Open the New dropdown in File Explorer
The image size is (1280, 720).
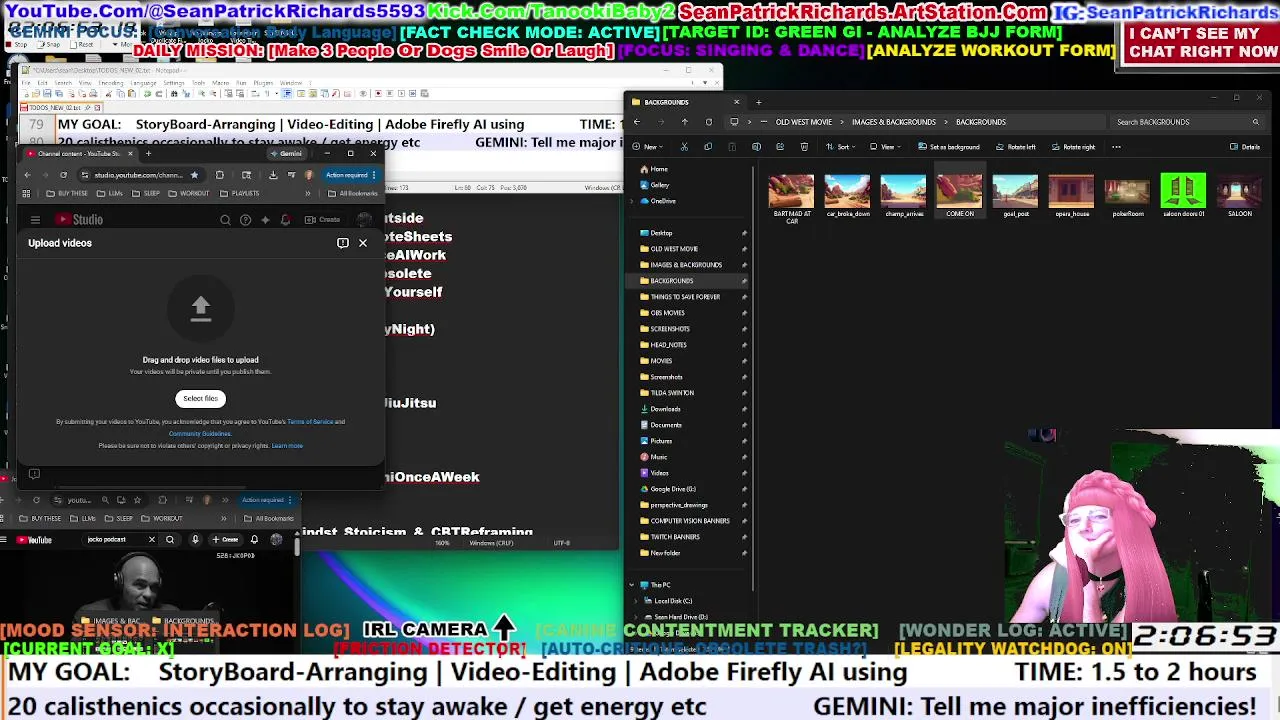(647, 147)
